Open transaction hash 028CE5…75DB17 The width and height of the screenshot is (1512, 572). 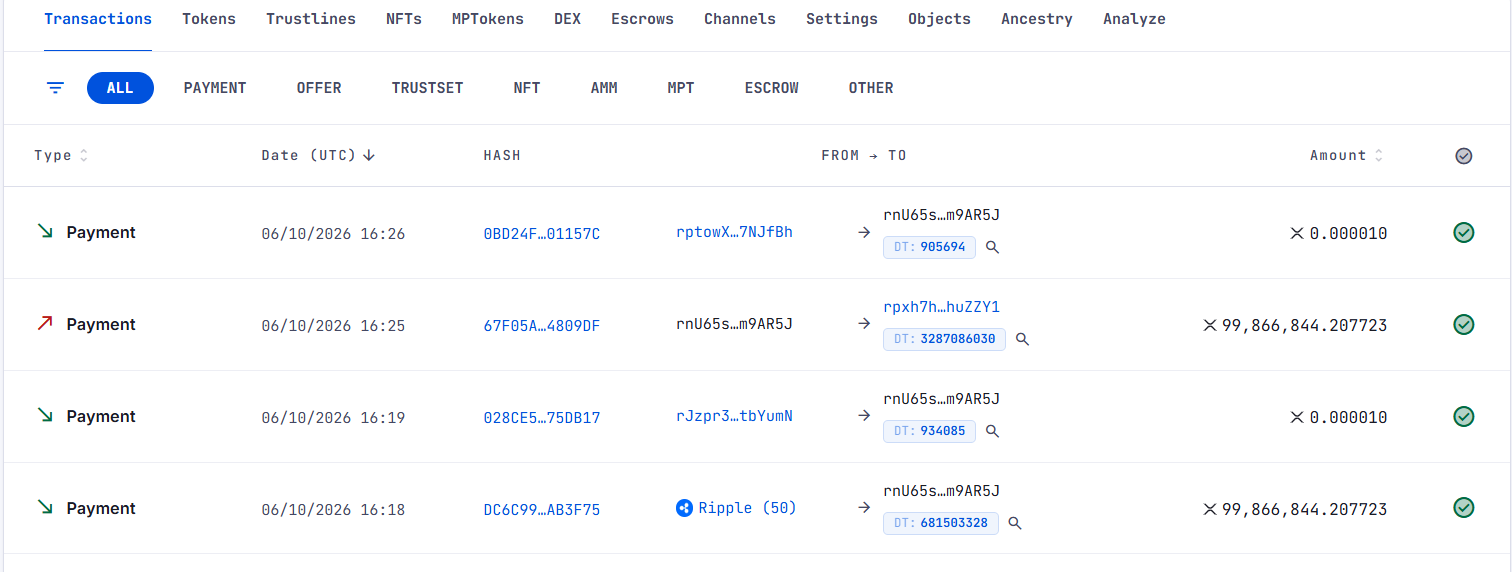(x=542, y=418)
